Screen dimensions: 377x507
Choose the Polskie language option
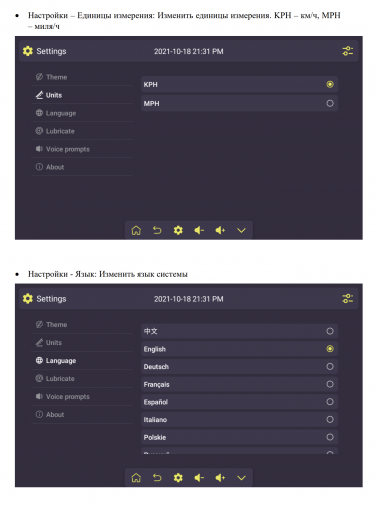(239, 437)
